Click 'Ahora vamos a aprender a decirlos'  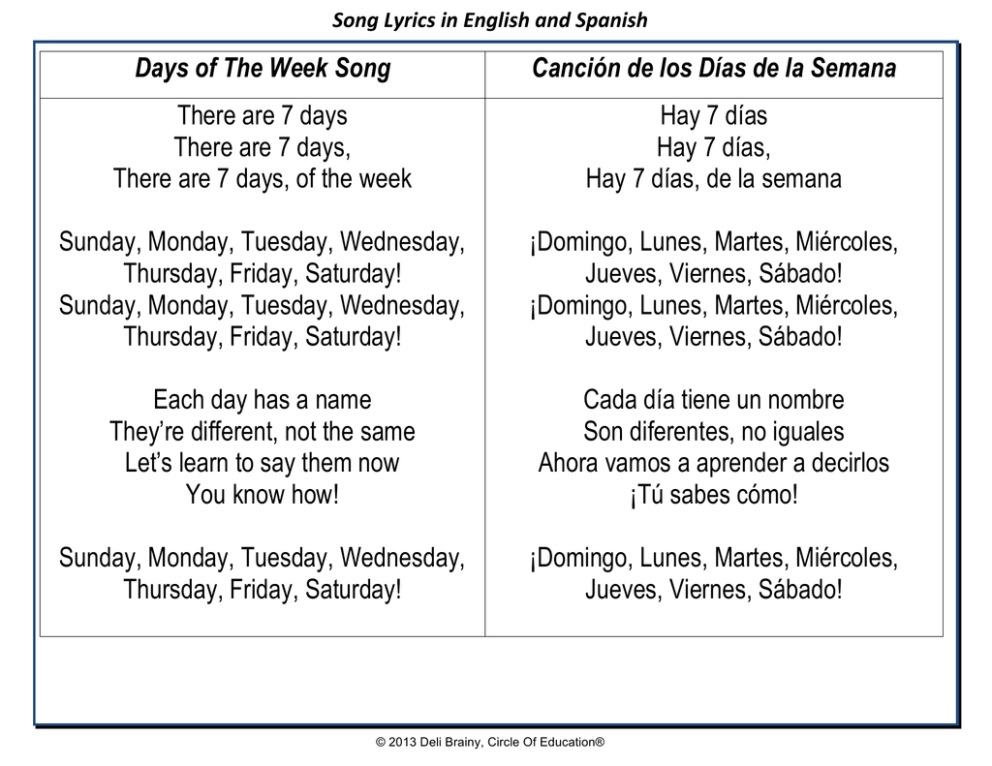click(x=714, y=463)
